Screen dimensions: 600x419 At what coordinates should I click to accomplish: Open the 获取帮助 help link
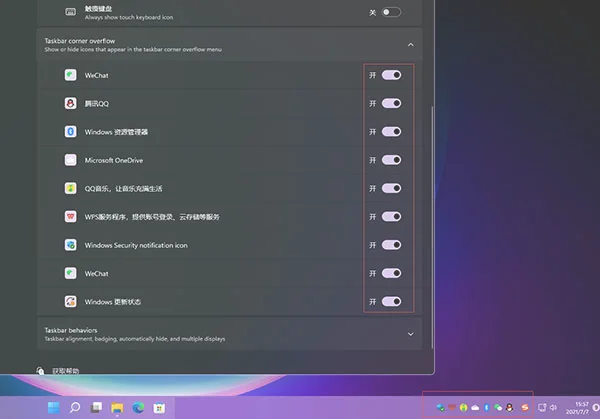point(64,371)
